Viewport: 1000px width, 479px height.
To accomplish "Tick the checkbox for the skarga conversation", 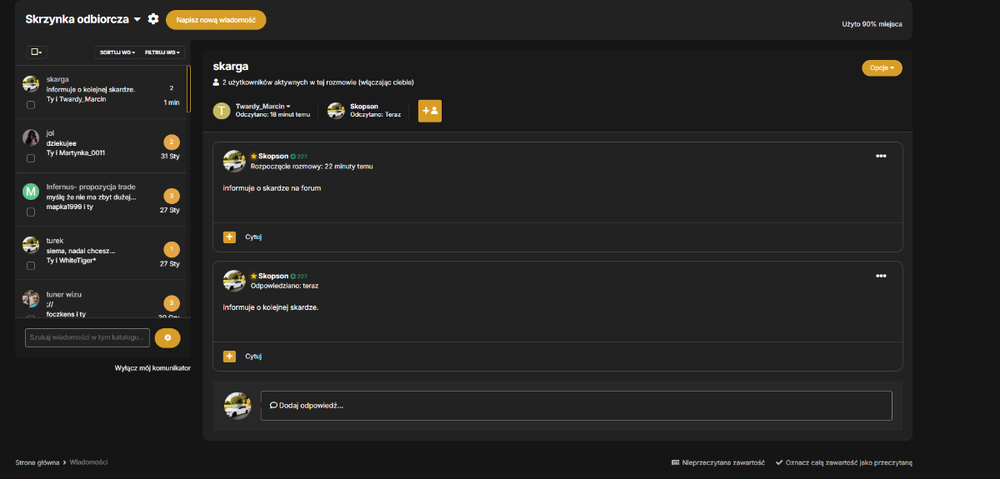I will point(31,105).
